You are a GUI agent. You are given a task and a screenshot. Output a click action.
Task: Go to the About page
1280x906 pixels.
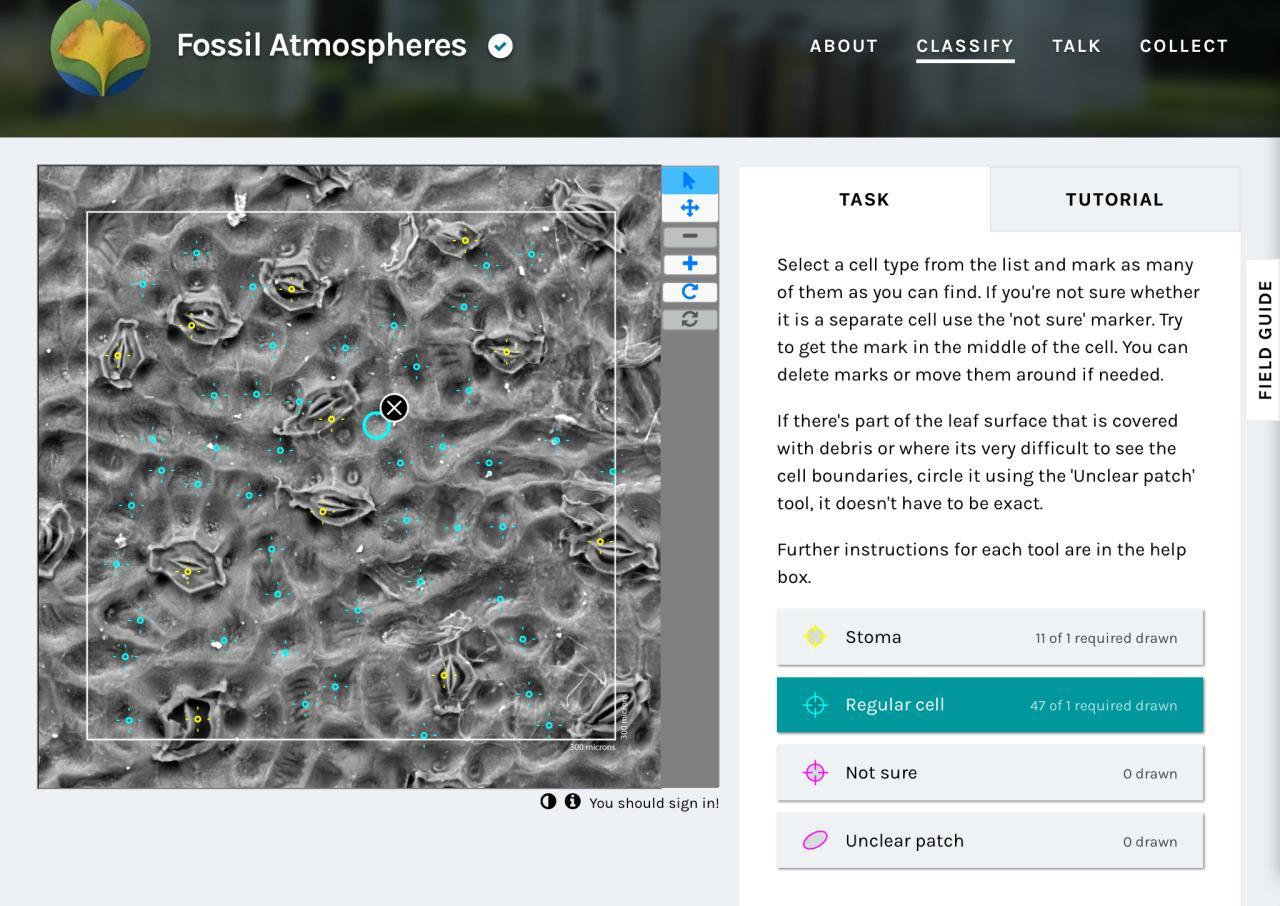click(x=844, y=46)
